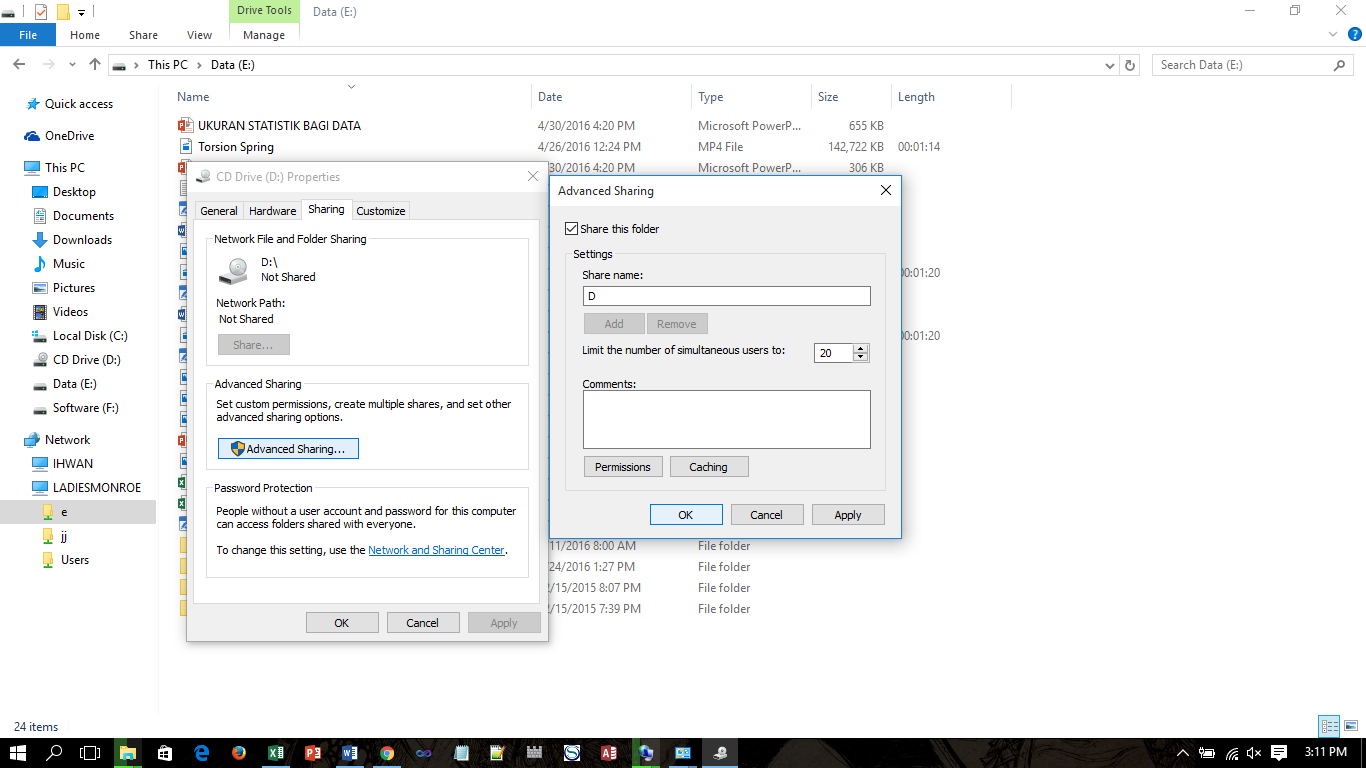Select the Hardware tab in Properties dialog

pos(273,211)
